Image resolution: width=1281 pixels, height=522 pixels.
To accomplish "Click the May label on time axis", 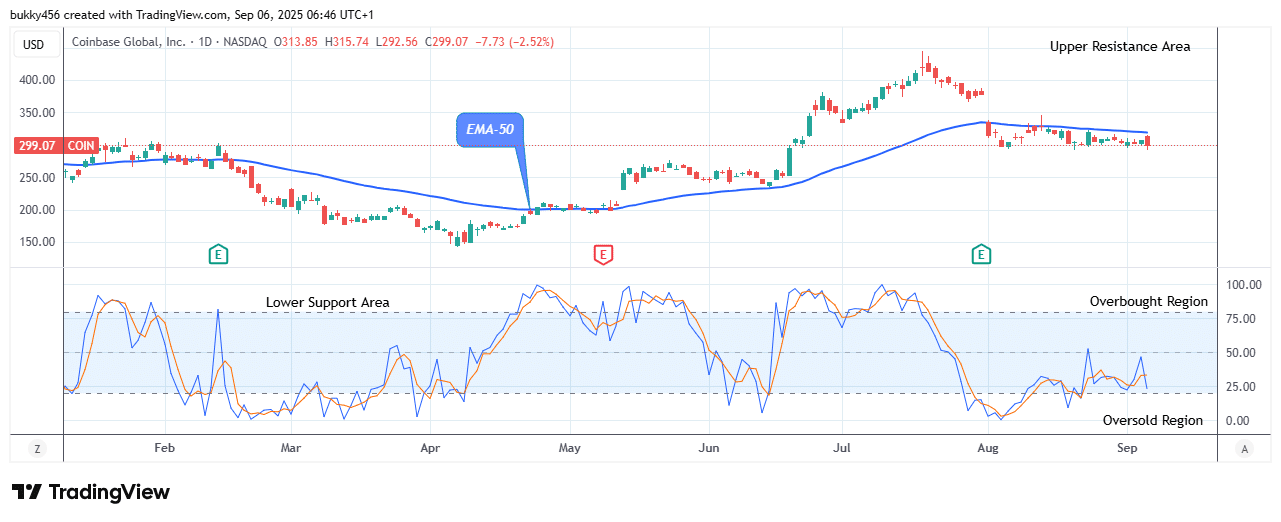I will coord(569,449).
